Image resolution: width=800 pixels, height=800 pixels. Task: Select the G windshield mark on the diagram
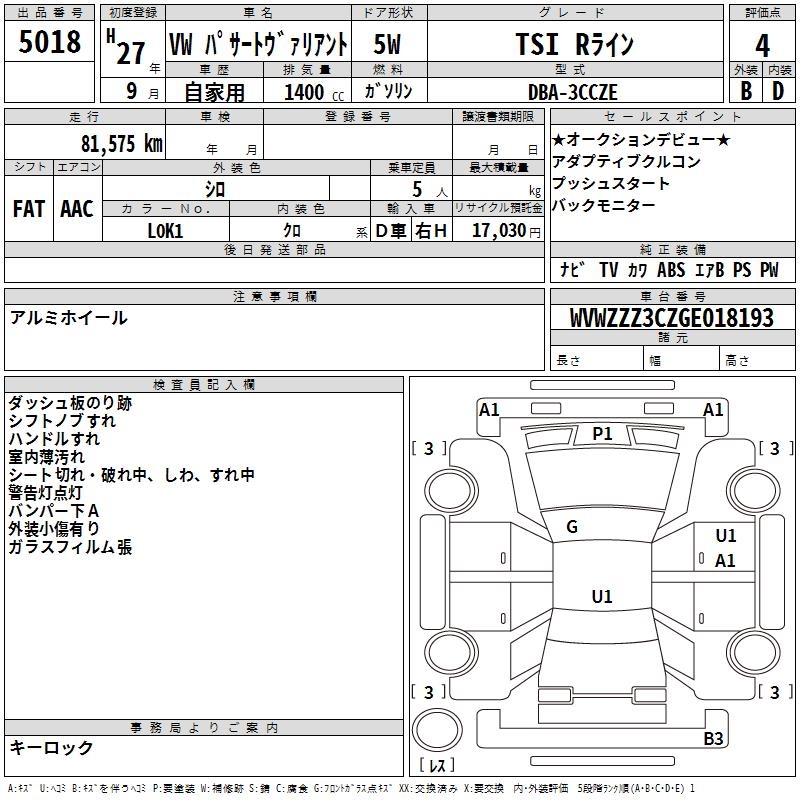pyautogui.click(x=572, y=527)
